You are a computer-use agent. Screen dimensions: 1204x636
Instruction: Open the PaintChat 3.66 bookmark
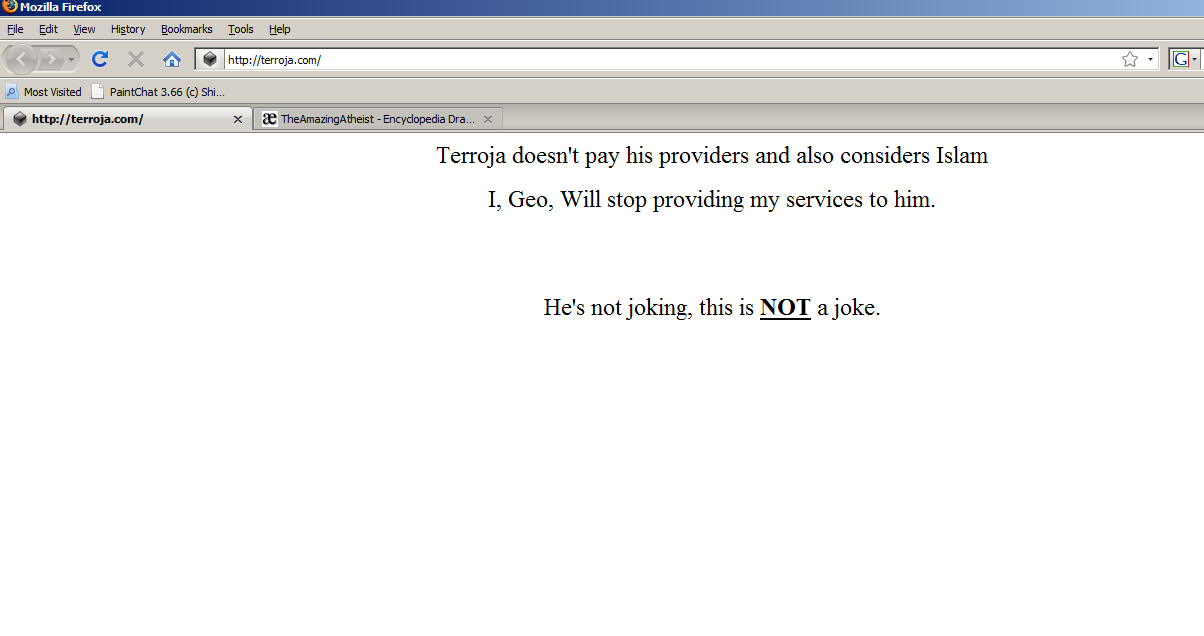(158, 91)
